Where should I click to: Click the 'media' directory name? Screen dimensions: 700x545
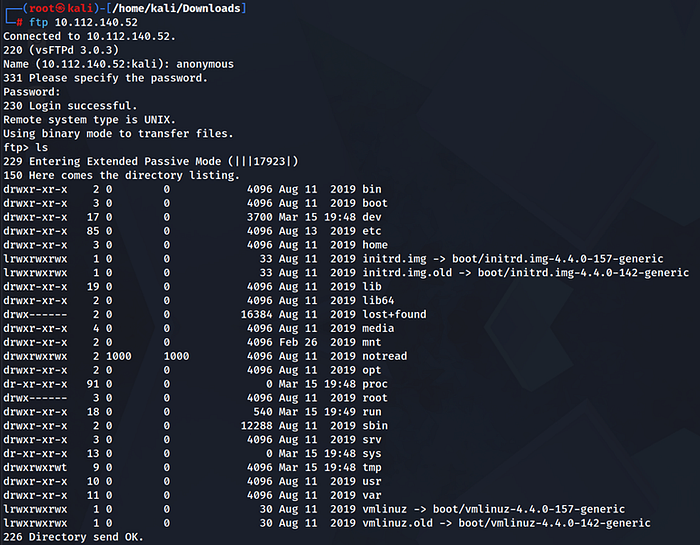click(378, 329)
